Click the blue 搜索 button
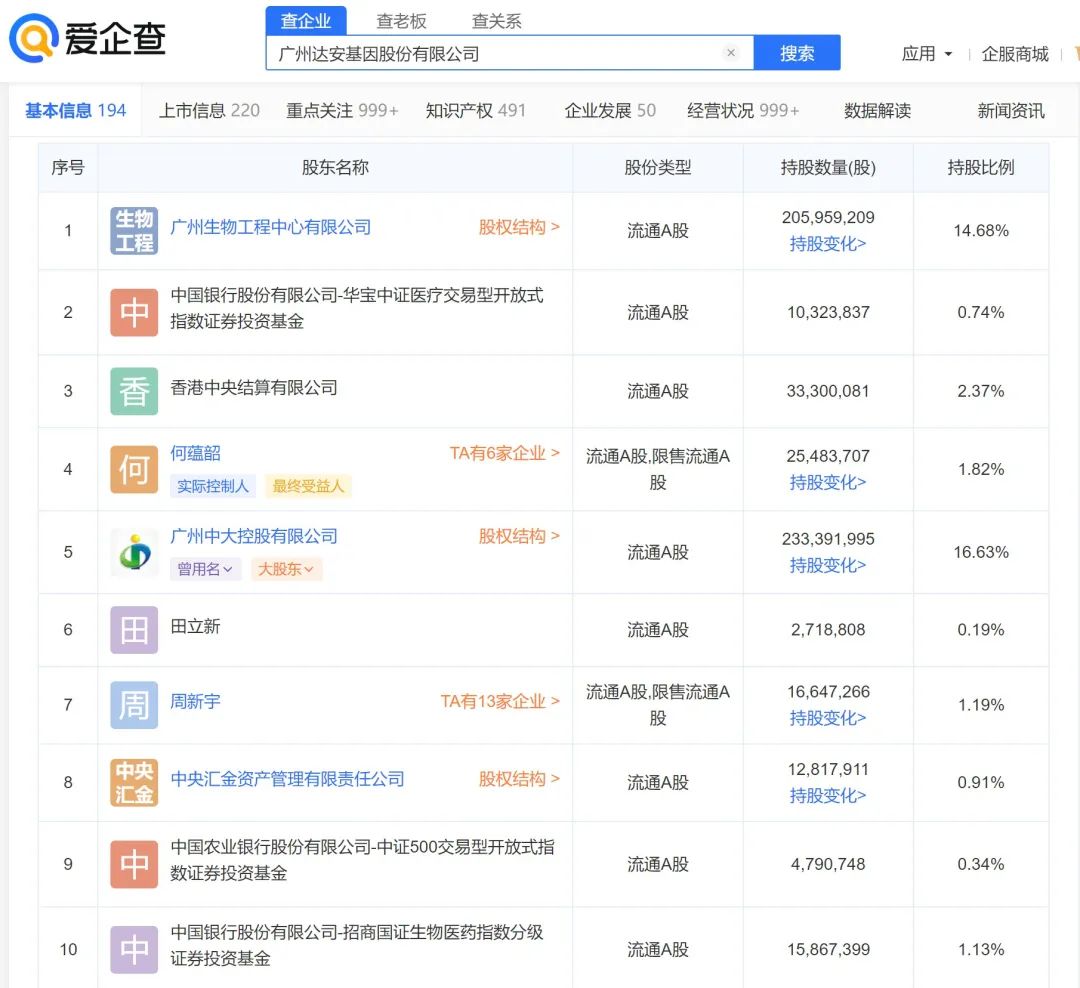The width and height of the screenshot is (1080, 988). point(796,53)
